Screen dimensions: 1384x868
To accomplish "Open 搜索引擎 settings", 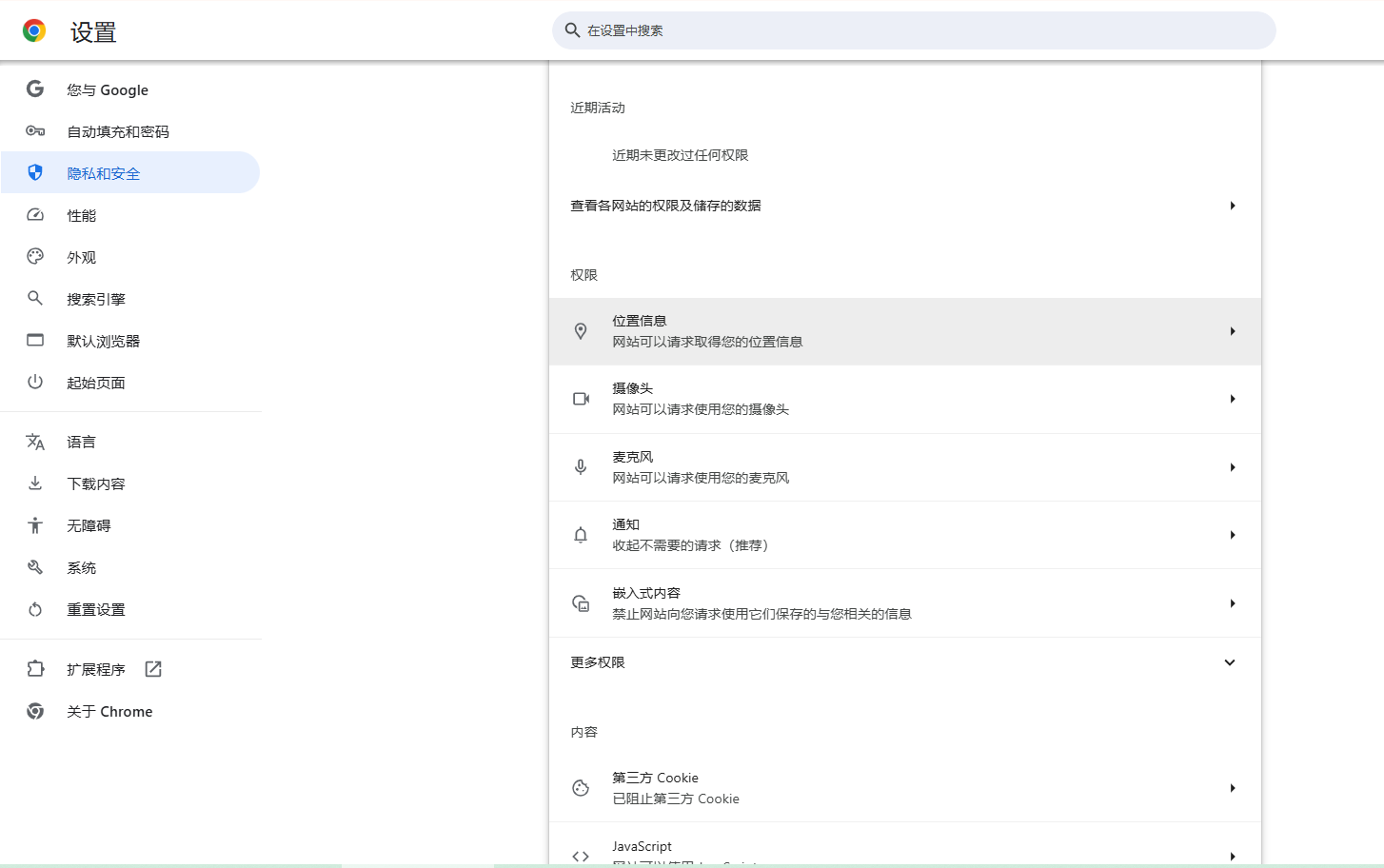I will coord(130,299).
